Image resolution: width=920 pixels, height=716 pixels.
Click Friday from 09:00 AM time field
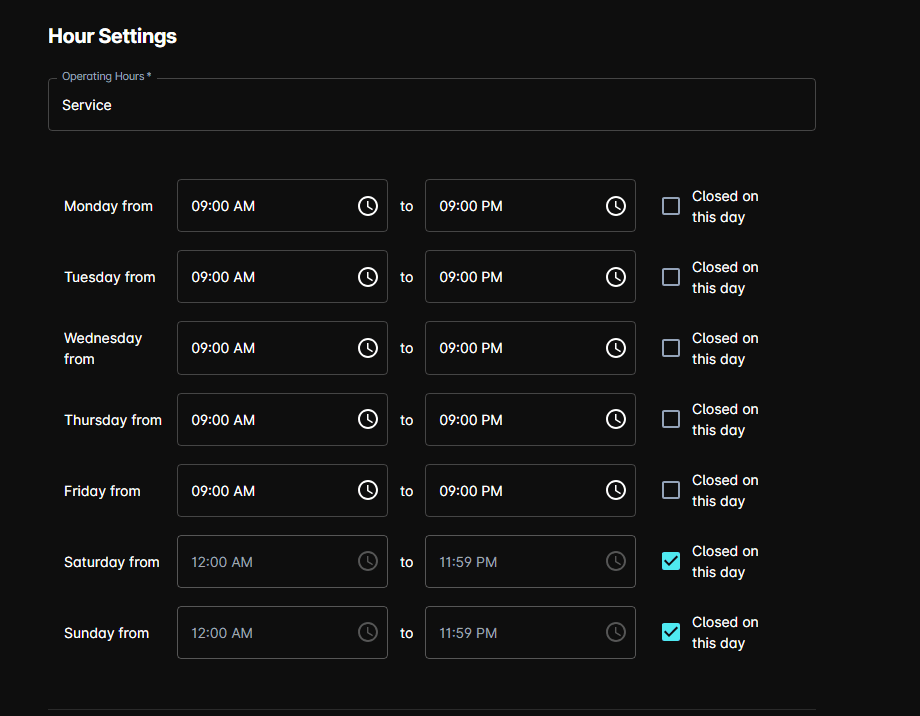(282, 491)
